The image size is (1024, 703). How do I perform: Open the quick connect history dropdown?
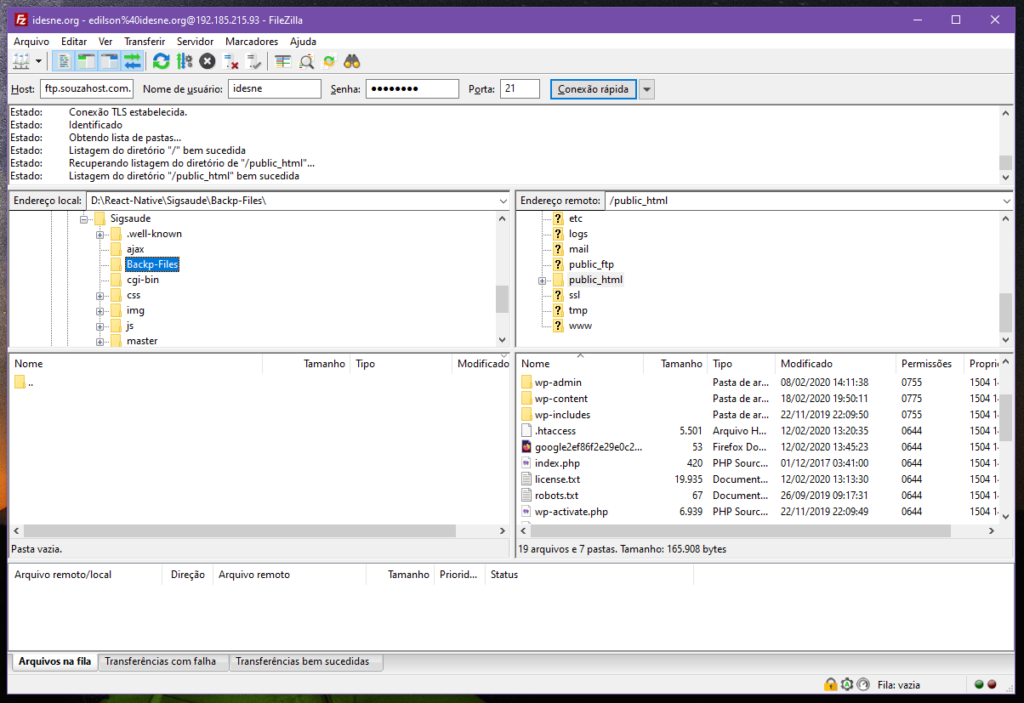(x=647, y=89)
